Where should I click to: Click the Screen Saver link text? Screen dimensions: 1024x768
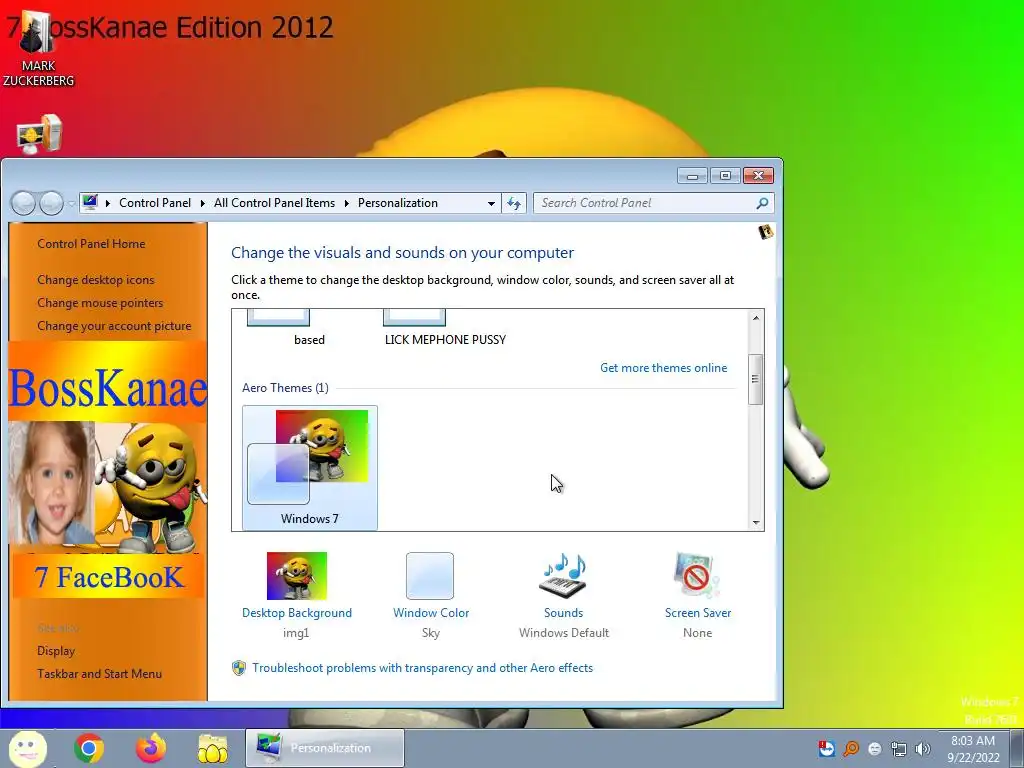pos(697,613)
